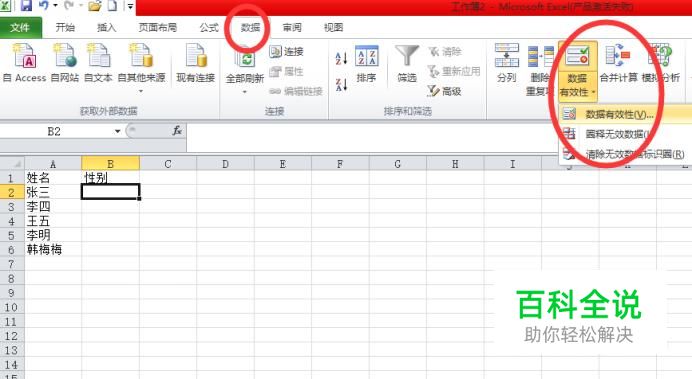Screen dimensions: 692x379
Task: Expand the Customize Quick Access Toolbar arrow
Action: pos(131,6)
